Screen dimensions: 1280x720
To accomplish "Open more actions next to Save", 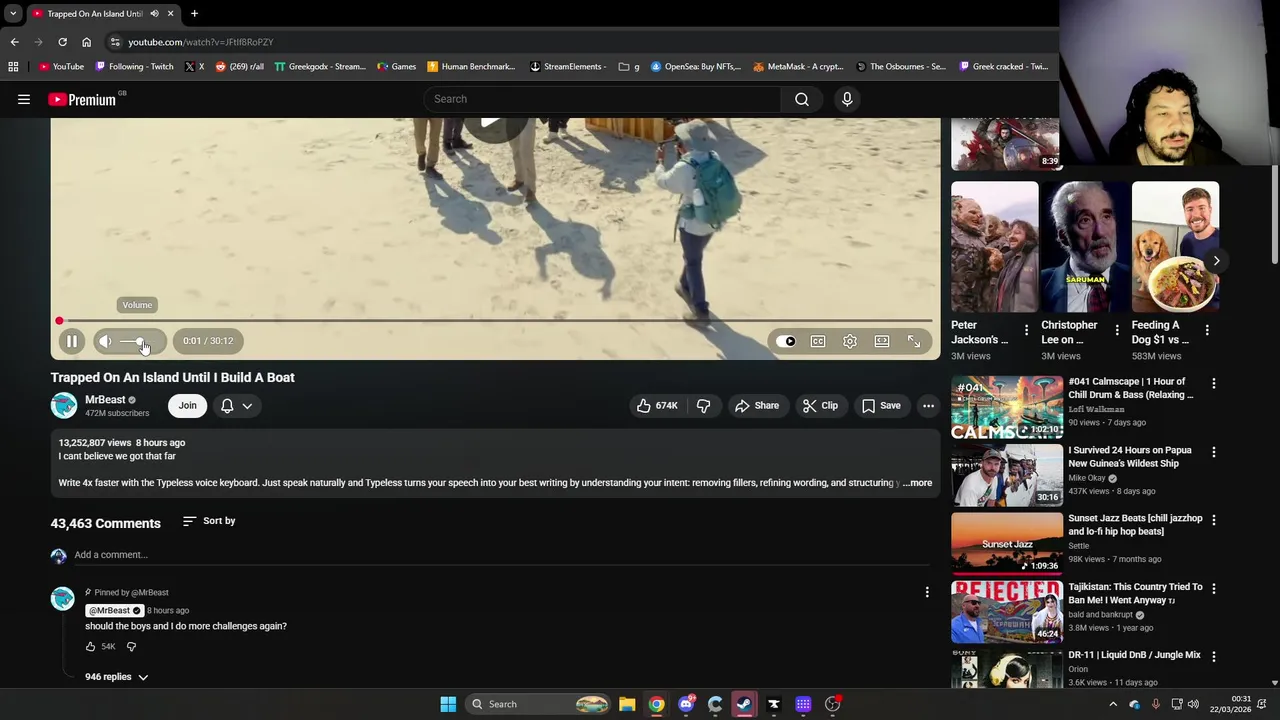I will coord(928,405).
